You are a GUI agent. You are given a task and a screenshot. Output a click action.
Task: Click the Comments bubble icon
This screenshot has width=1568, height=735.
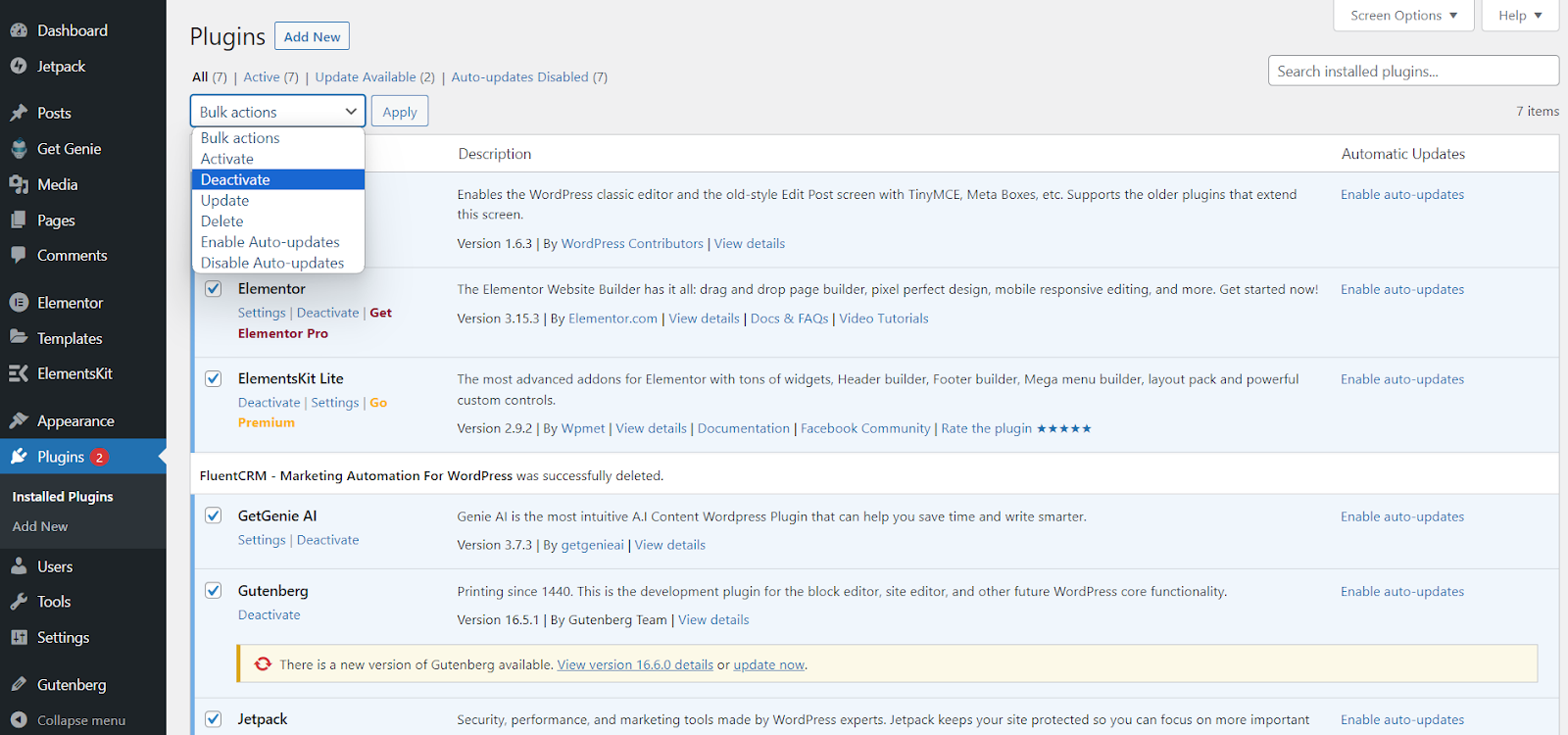[x=19, y=255]
